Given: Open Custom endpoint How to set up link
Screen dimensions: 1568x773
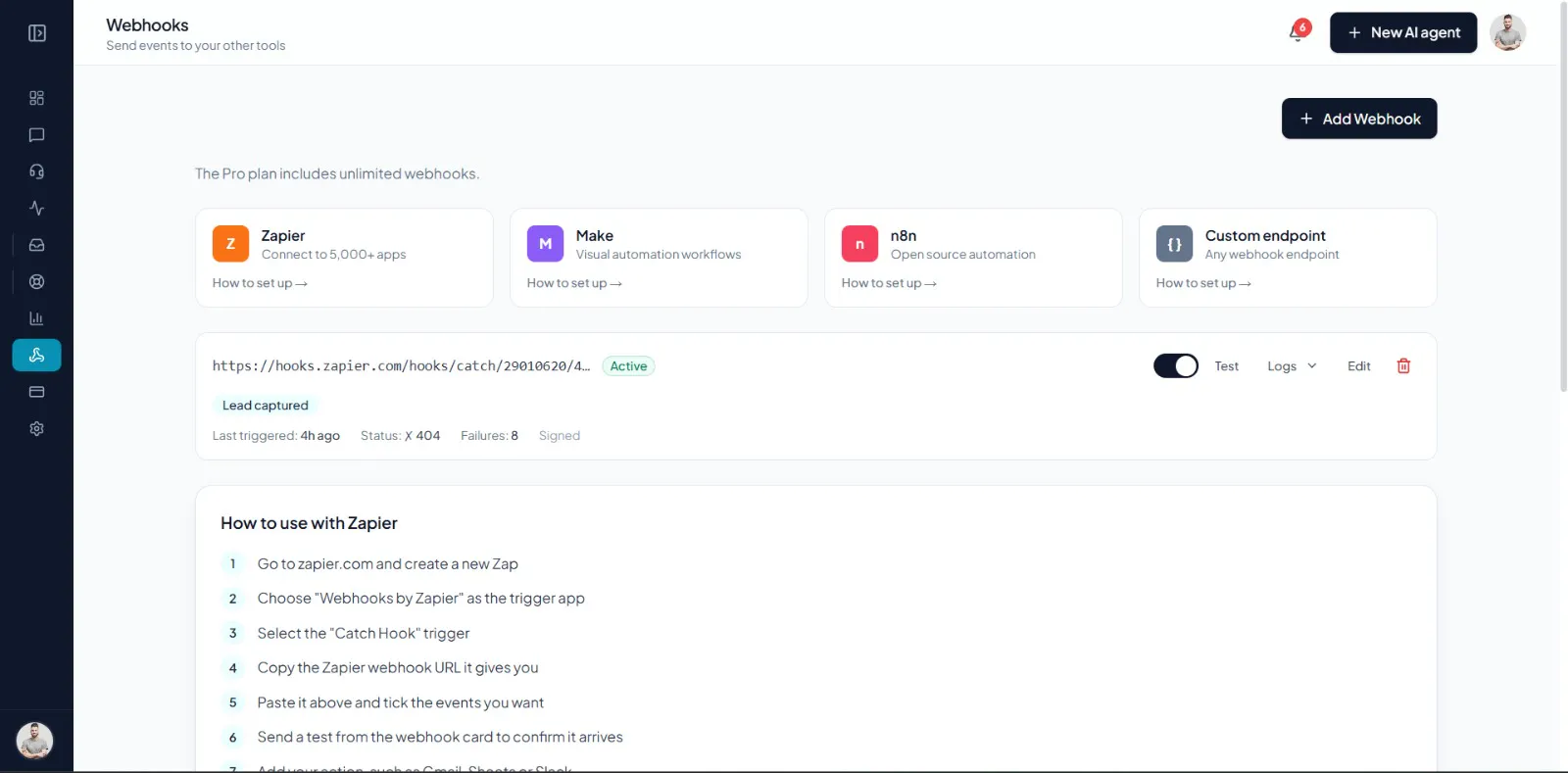Looking at the screenshot, I should point(1203,283).
